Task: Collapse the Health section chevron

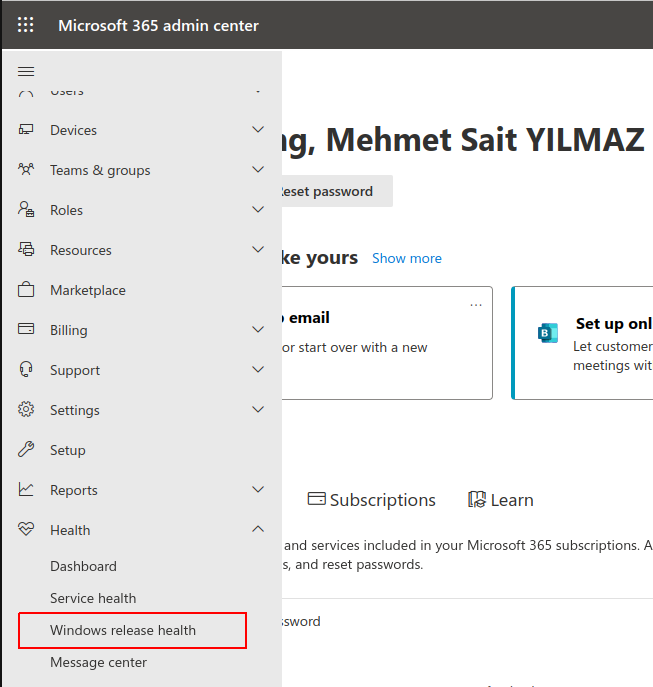Action: tap(258, 529)
